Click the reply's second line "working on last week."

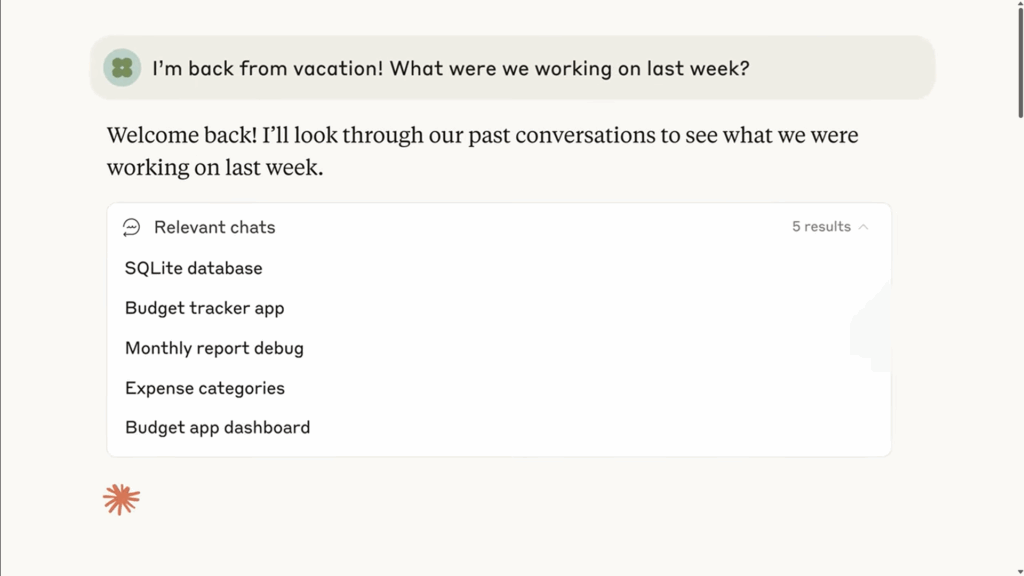pyautogui.click(x=215, y=167)
